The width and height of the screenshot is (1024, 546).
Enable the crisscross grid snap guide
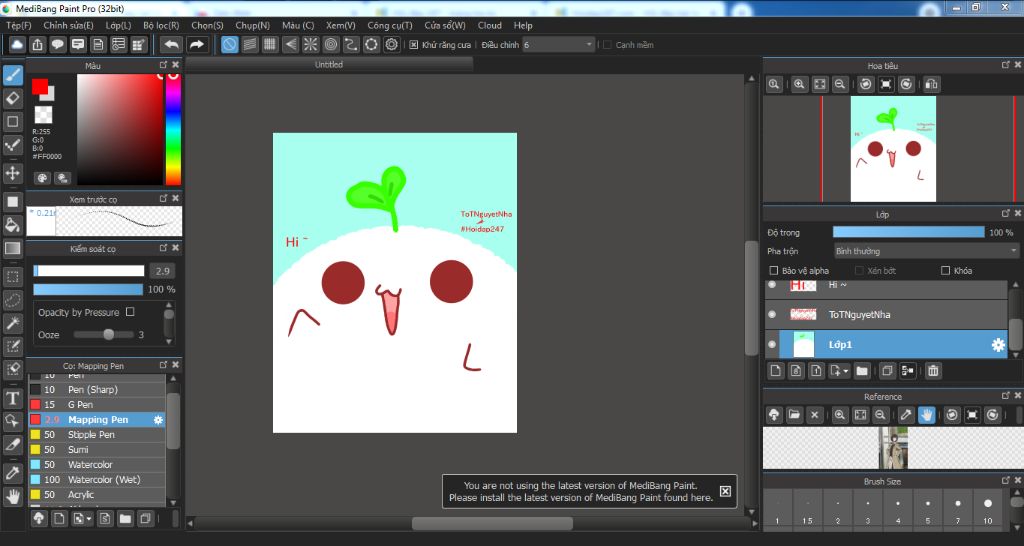pyautogui.click(x=270, y=44)
